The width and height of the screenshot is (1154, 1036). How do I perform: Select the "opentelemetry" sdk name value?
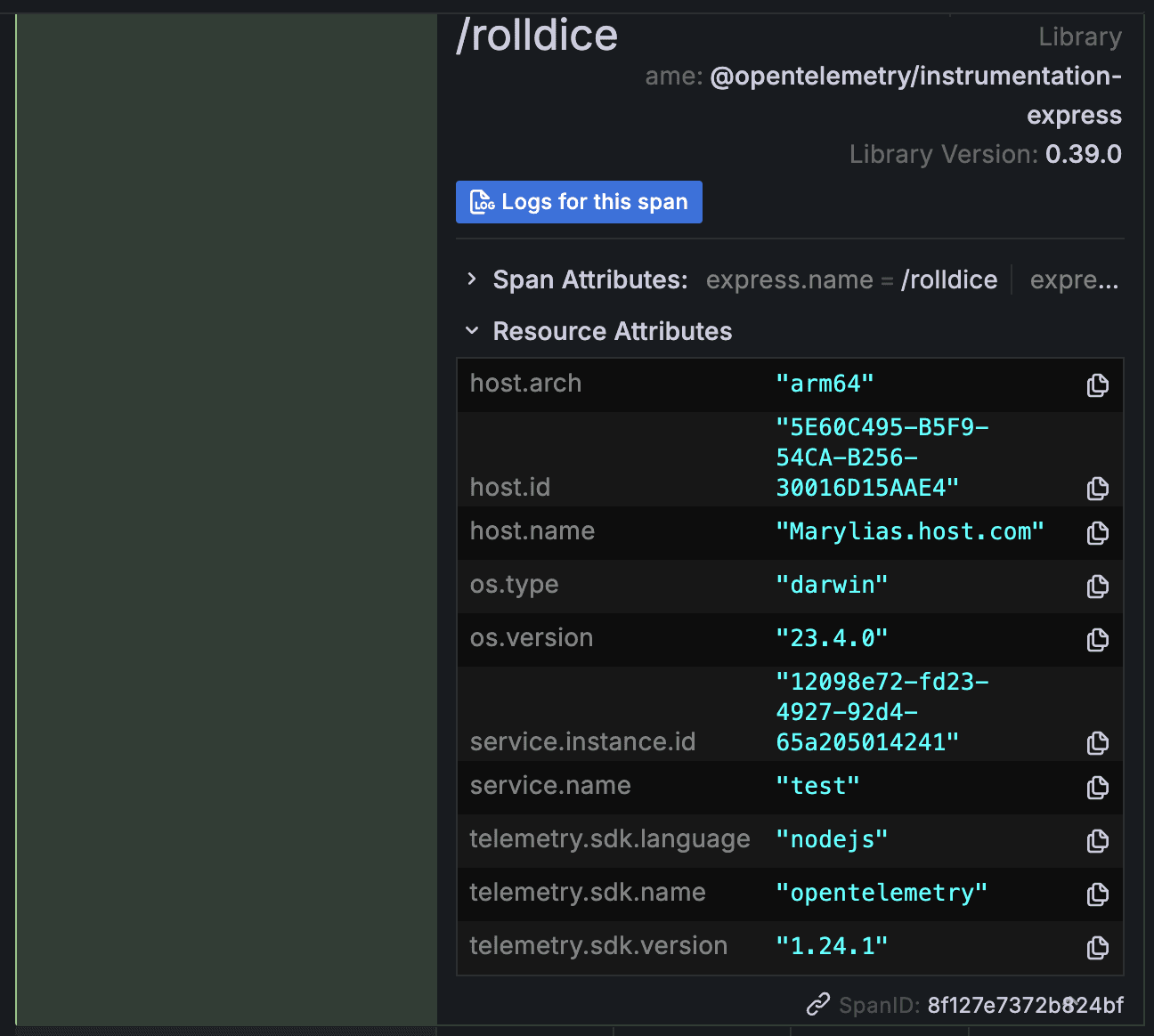tap(882, 893)
